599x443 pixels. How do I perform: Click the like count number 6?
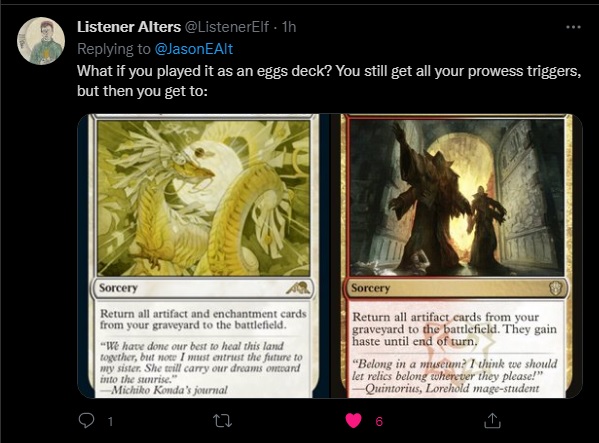(x=379, y=422)
